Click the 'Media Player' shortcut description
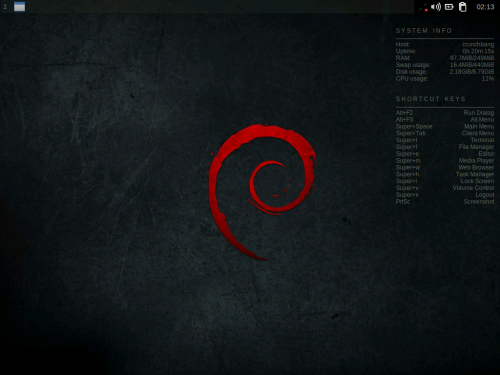500x375 pixels. click(x=476, y=161)
